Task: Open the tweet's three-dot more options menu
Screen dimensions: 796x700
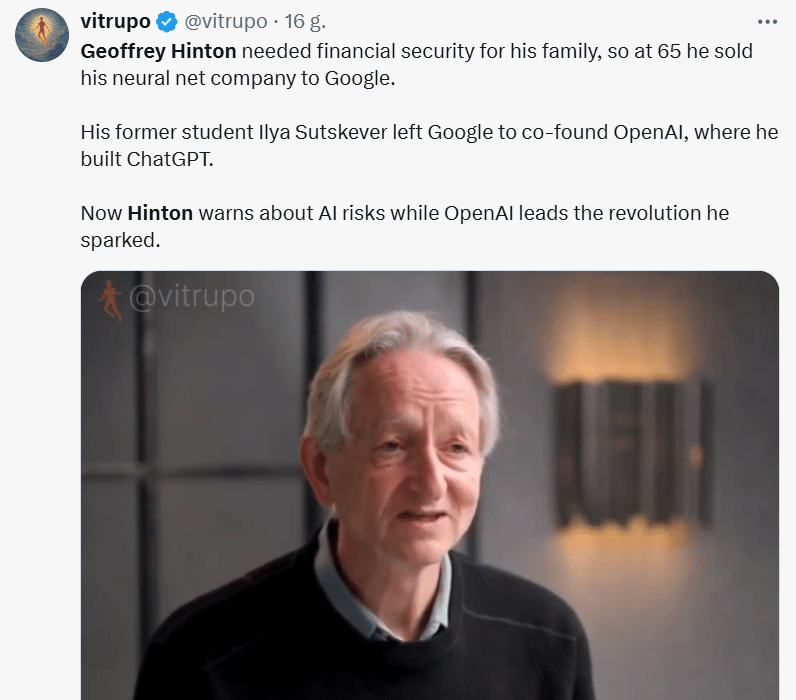Action: 767,21
